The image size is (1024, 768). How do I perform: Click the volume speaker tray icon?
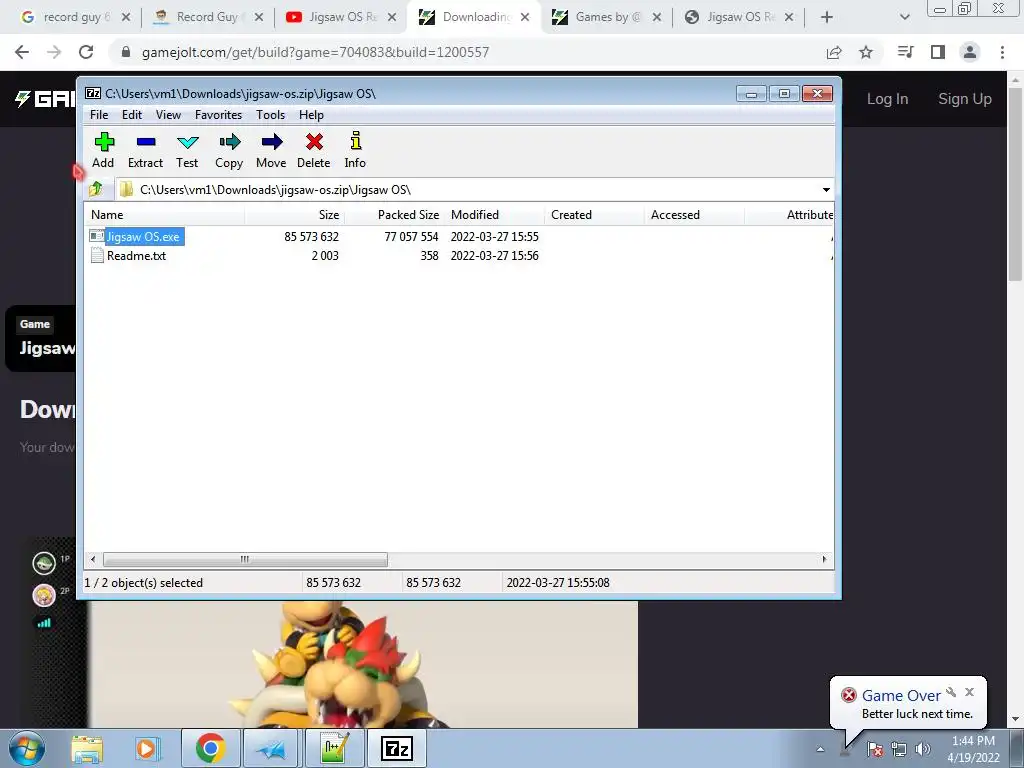923,749
